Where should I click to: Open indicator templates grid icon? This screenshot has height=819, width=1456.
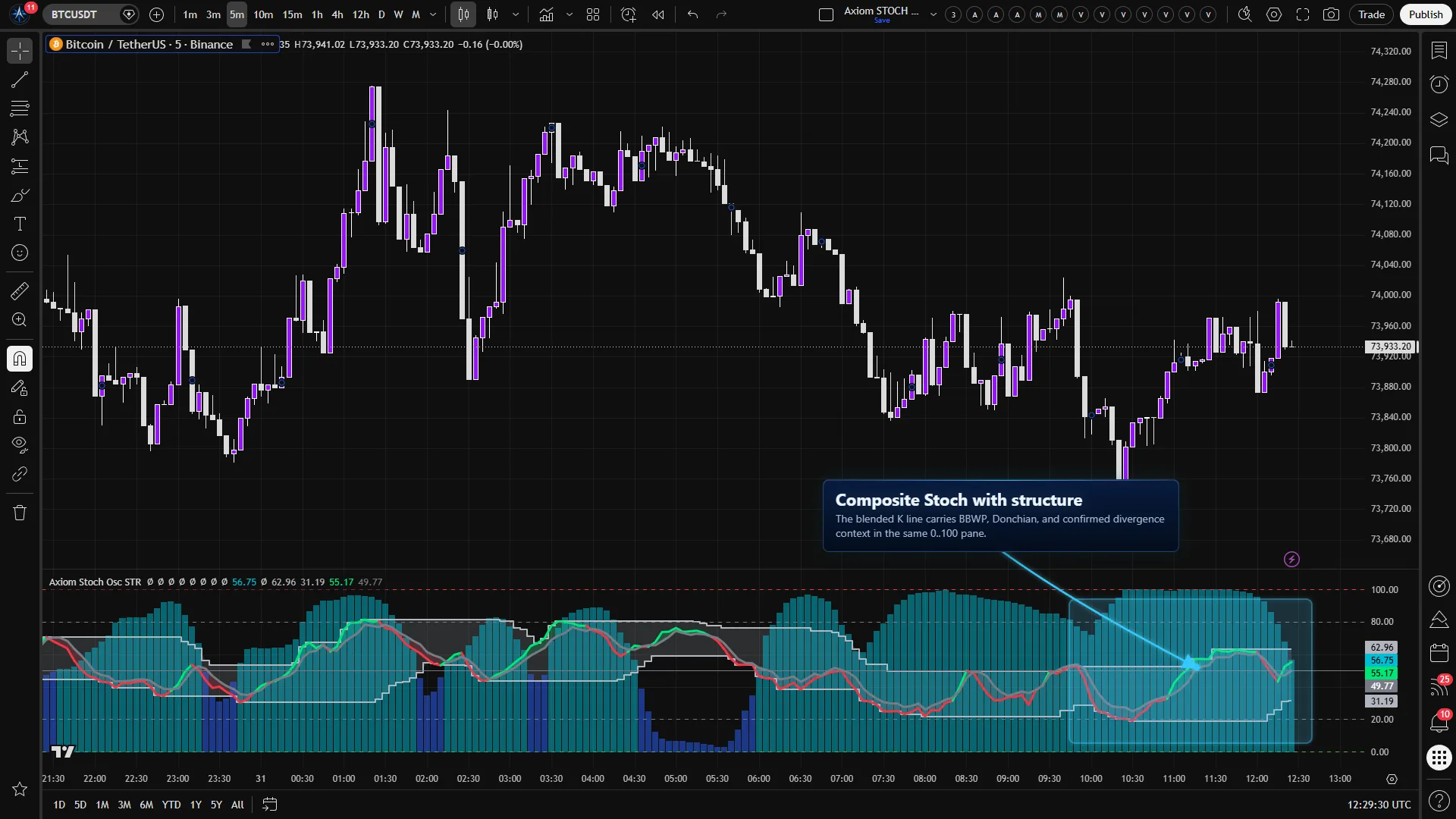click(593, 14)
